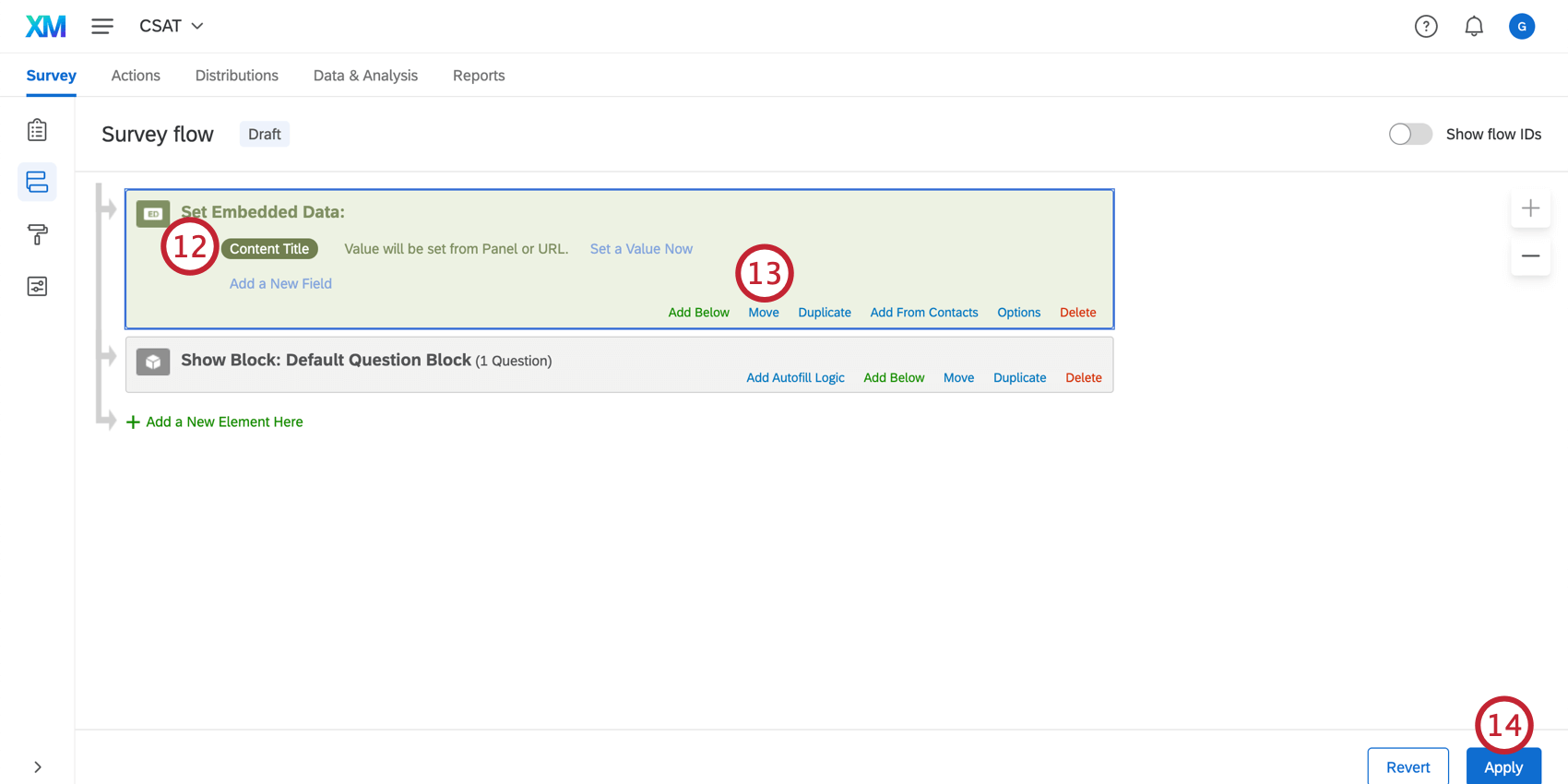The width and height of the screenshot is (1568, 784).
Task: Click Move in the Show Block element
Action: point(958,378)
